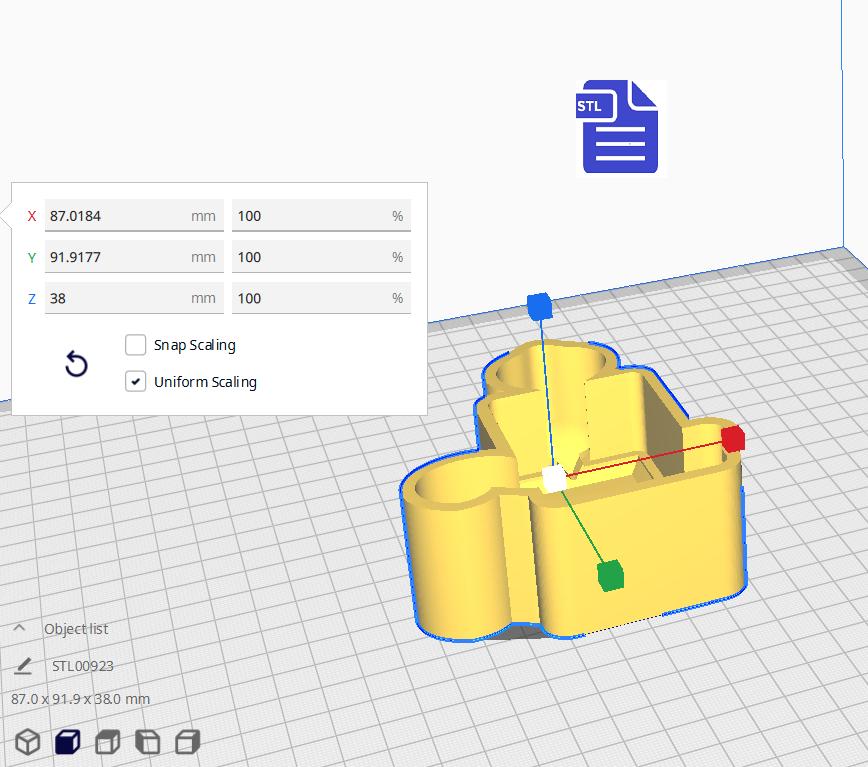Select the 3D perspective view cube icon
The image size is (868, 767).
(x=28, y=741)
